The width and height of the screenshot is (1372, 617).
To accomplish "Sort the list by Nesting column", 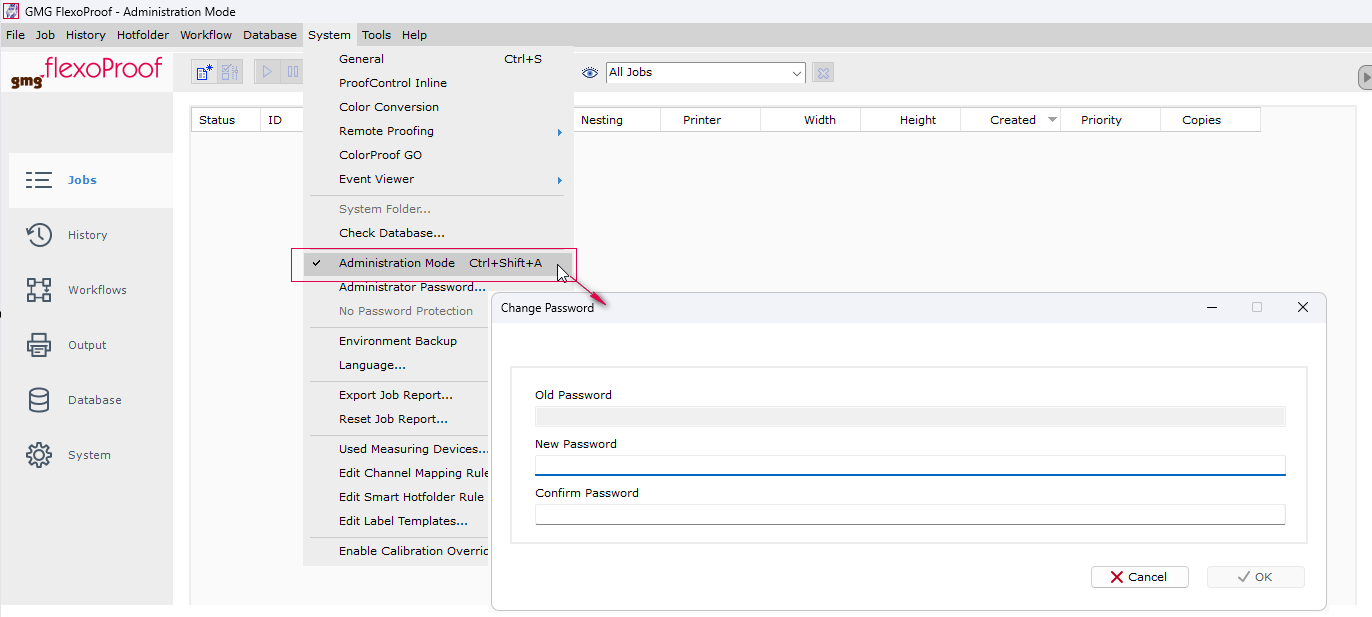I will 617,120.
